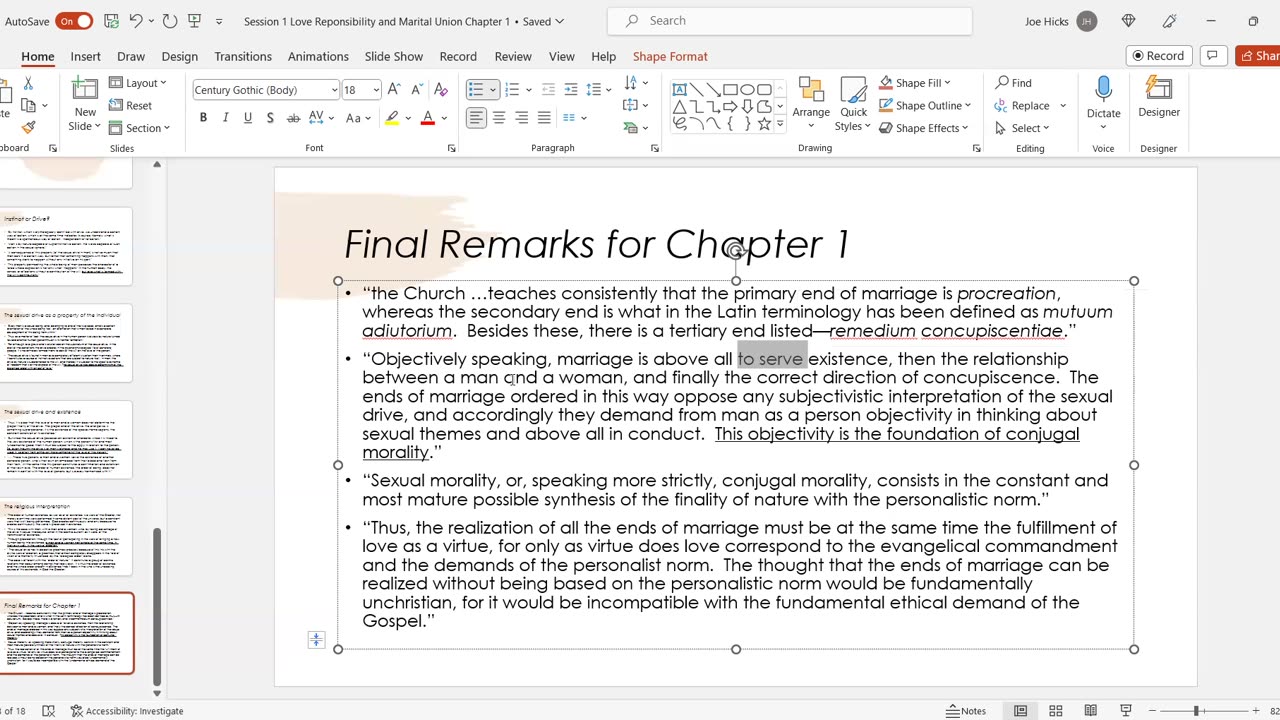The image size is (1280, 720).
Task: Click the Find magnifier in the Editing group
Action: [1014, 83]
